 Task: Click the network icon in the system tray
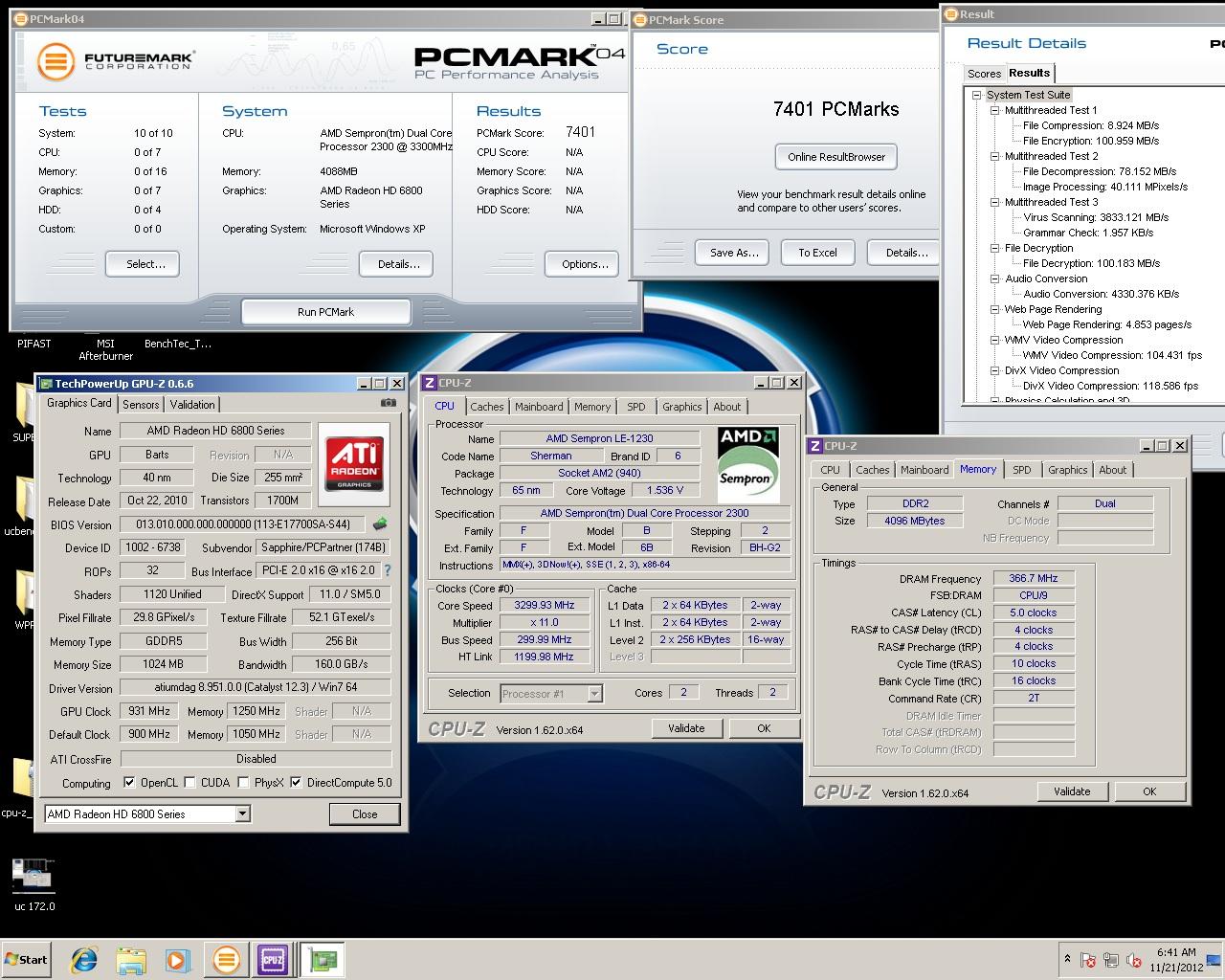[x=1111, y=960]
